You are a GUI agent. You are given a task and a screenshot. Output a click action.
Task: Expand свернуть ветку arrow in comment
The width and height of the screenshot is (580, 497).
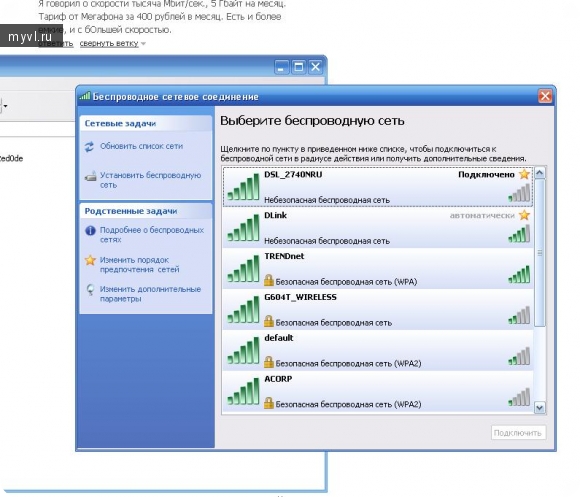click(x=144, y=44)
